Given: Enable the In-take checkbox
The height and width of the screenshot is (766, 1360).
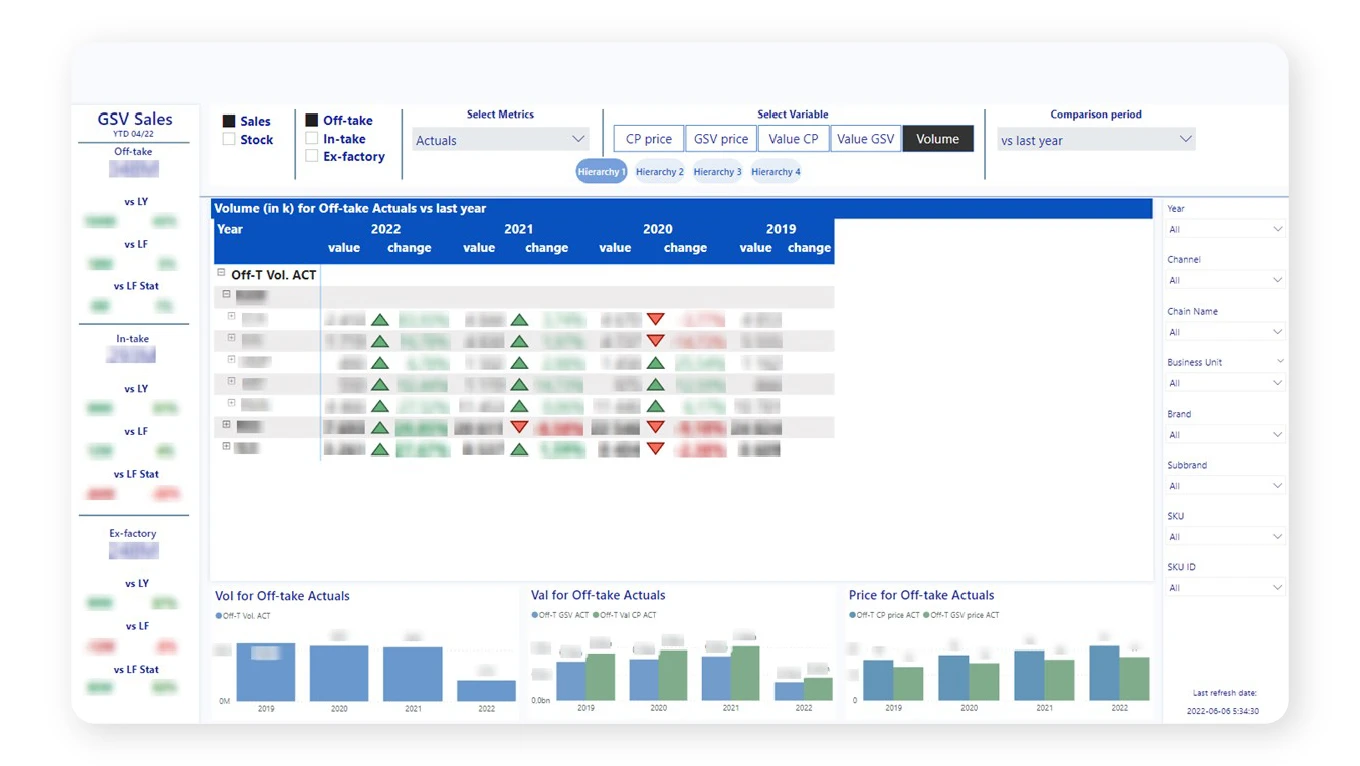Looking at the screenshot, I should tap(312, 139).
